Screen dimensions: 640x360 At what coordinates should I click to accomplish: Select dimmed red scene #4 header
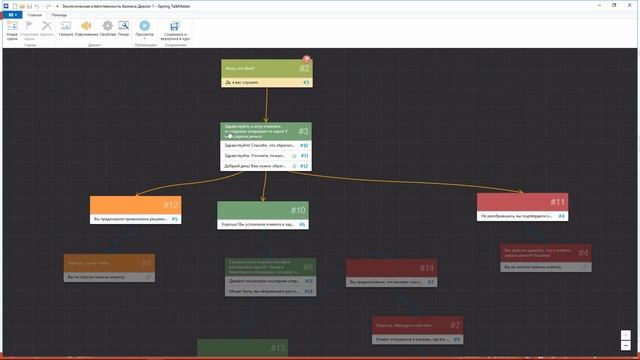pos(546,253)
